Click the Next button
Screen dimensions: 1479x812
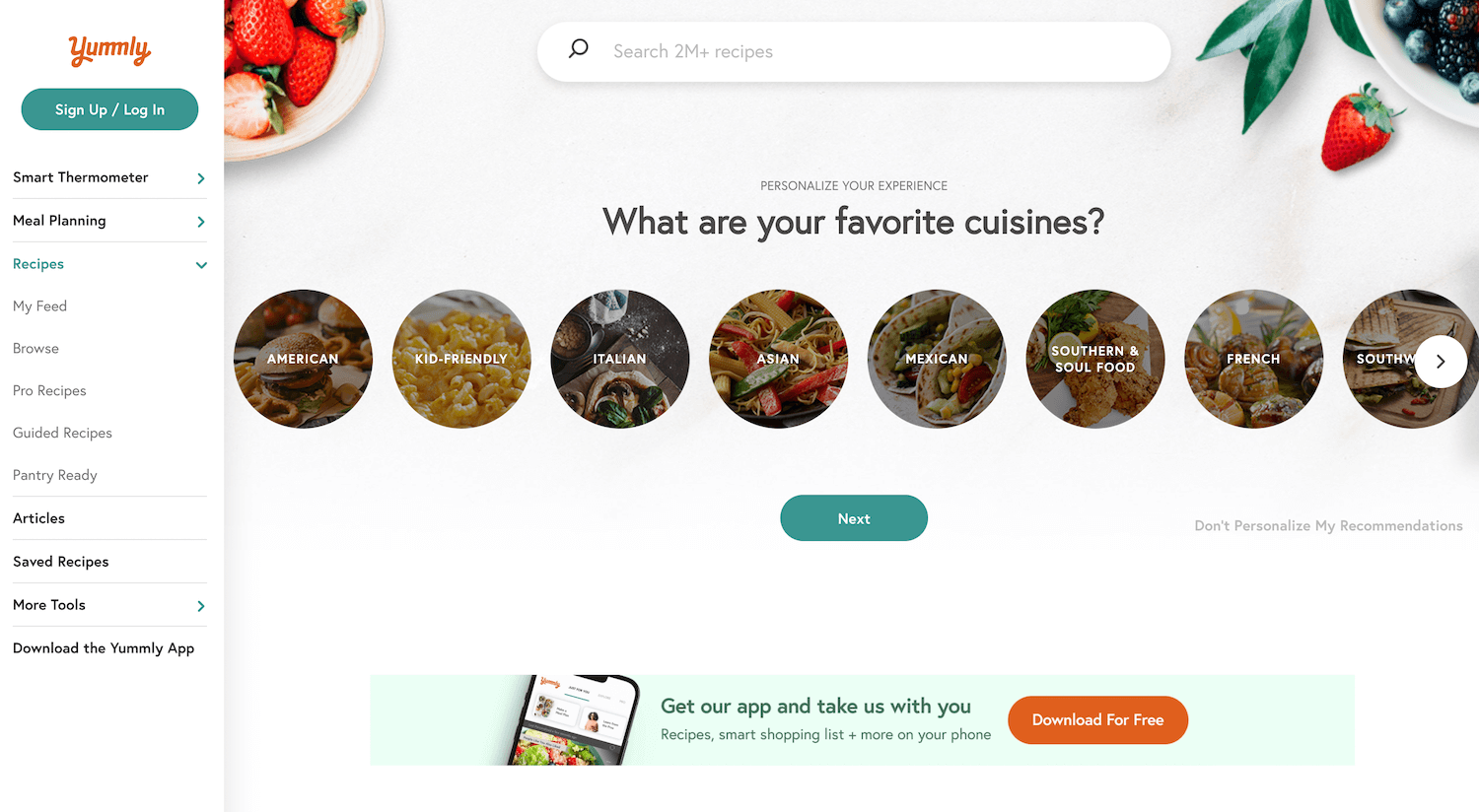[x=854, y=518]
